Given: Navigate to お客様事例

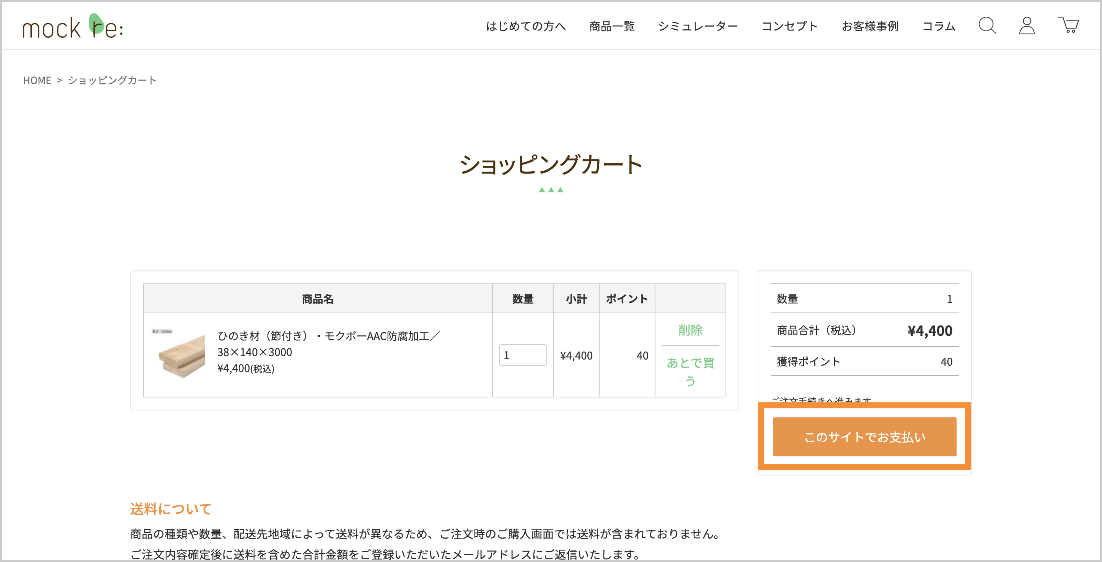Looking at the screenshot, I should pyautogui.click(x=870, y=27).
